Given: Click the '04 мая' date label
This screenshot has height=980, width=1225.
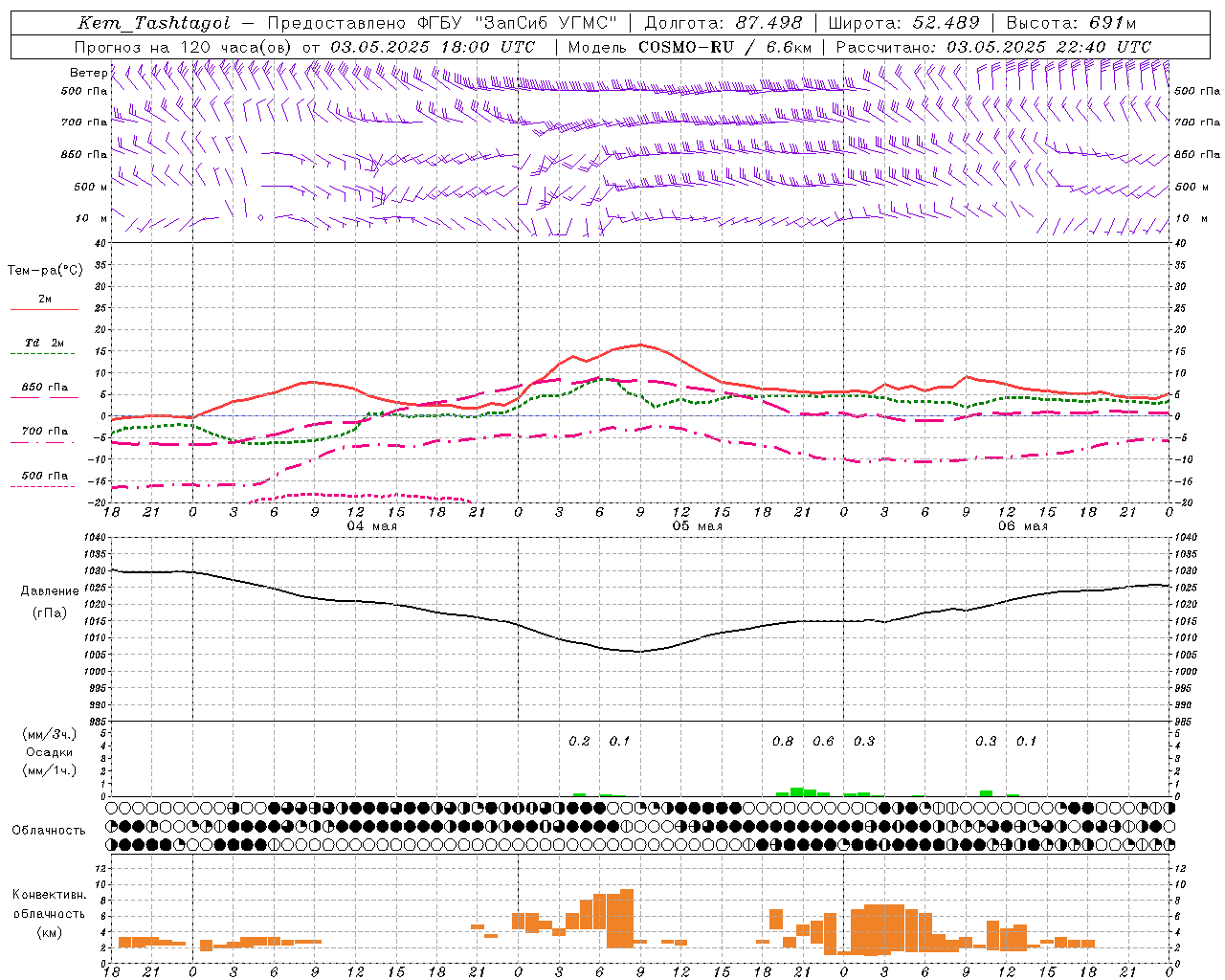Looking at the screenshot, I should coord(371,526).
